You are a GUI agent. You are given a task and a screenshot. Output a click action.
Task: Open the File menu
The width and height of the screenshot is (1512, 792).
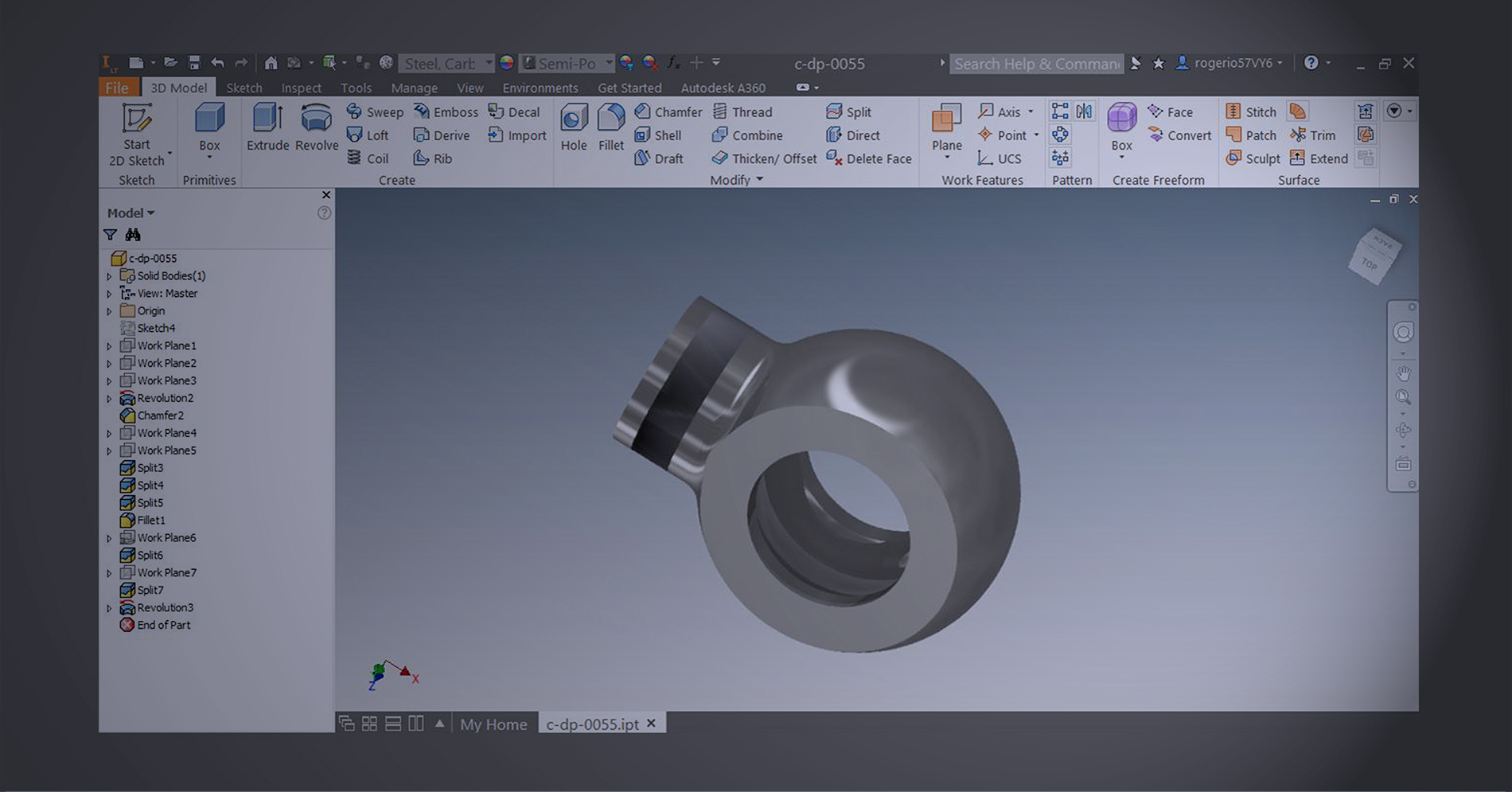coord(117,88)
